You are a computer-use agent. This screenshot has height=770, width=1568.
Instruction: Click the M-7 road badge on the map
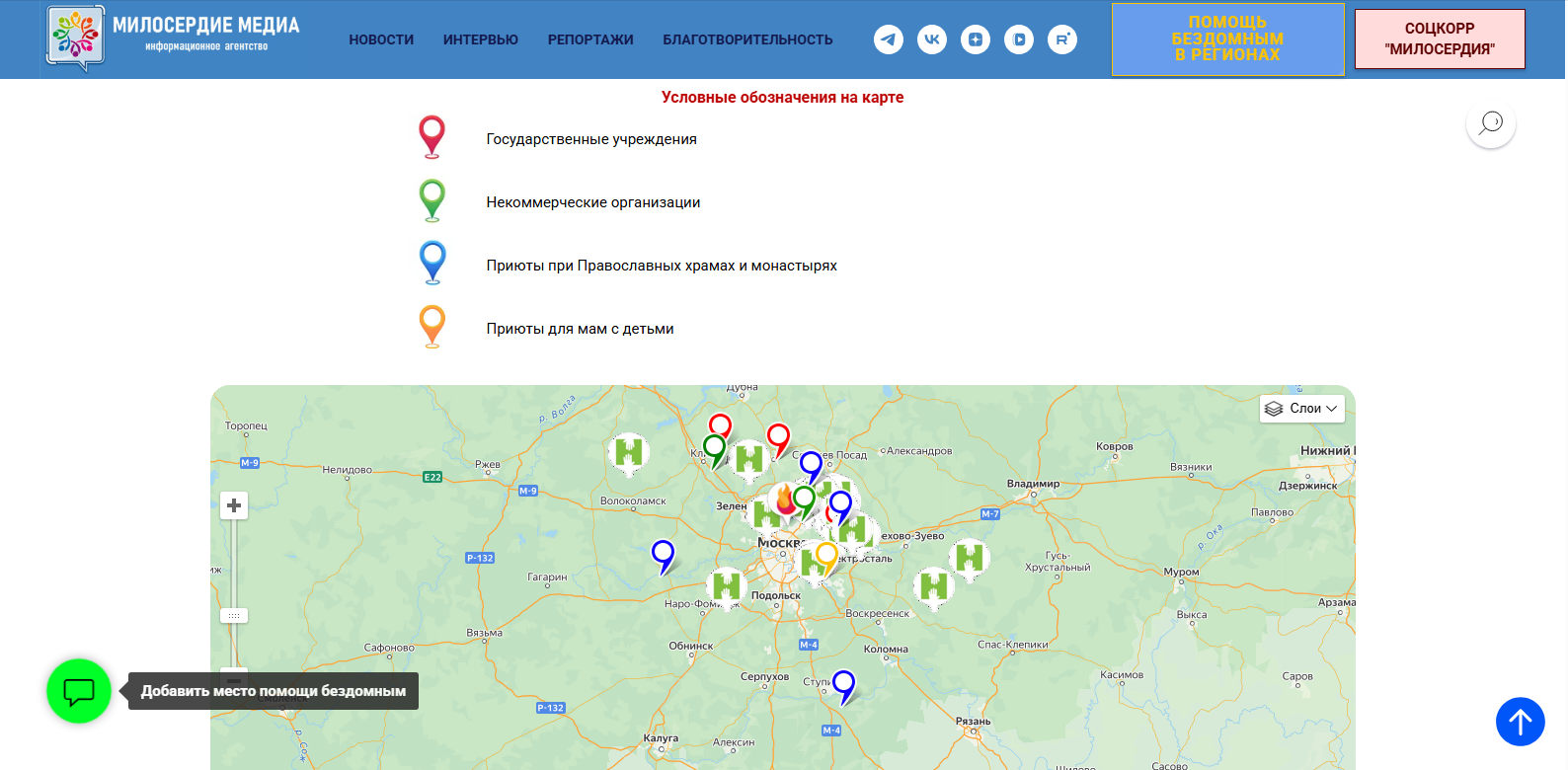pos(990,514)
